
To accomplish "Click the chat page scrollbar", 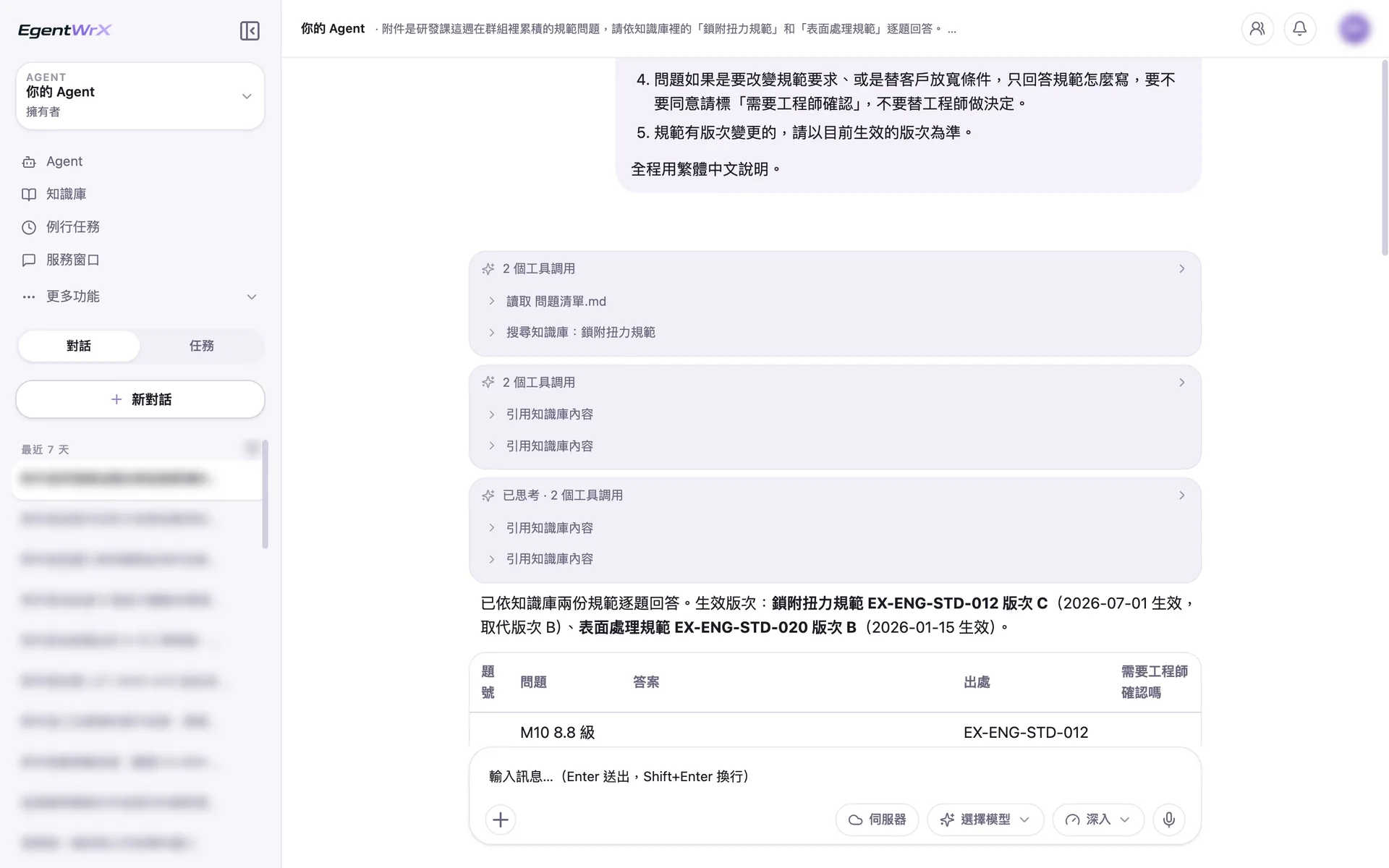I will click(1385, 158).
